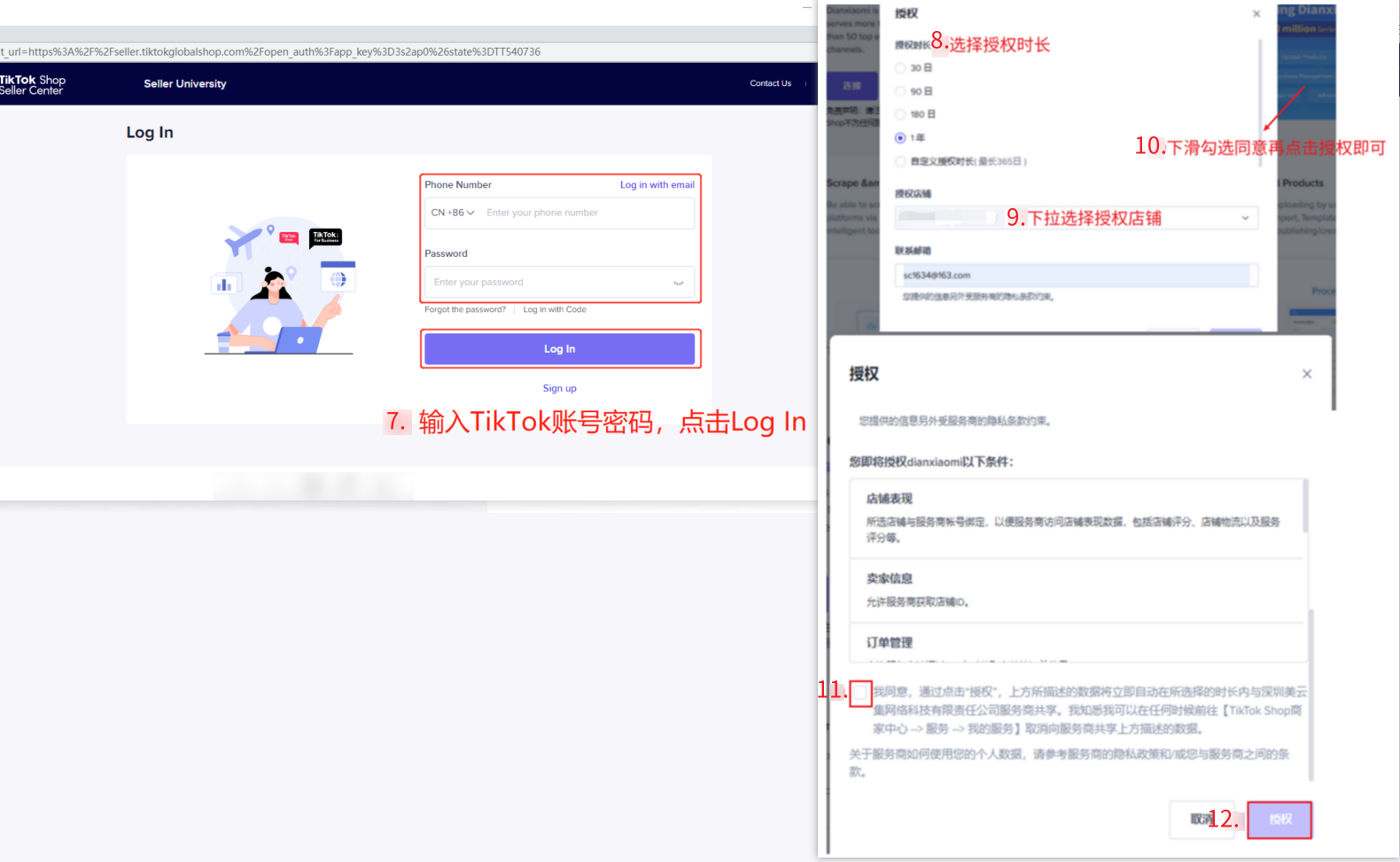This screenshot has width=1400, height=862.
Task: Click the 联系邮箱 email input field
Action: (x=1076, y=276)
